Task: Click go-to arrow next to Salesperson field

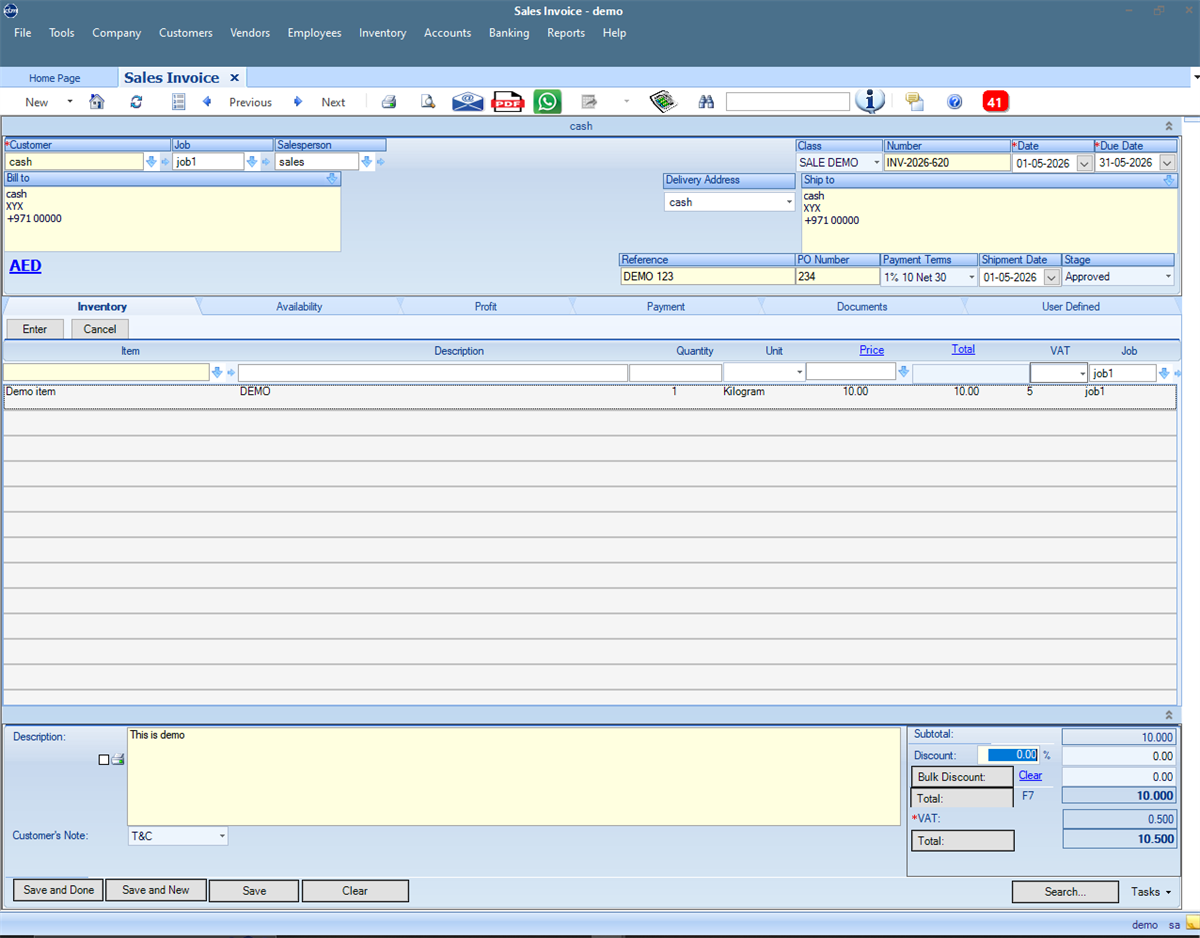Action: (x=381, y=162)
